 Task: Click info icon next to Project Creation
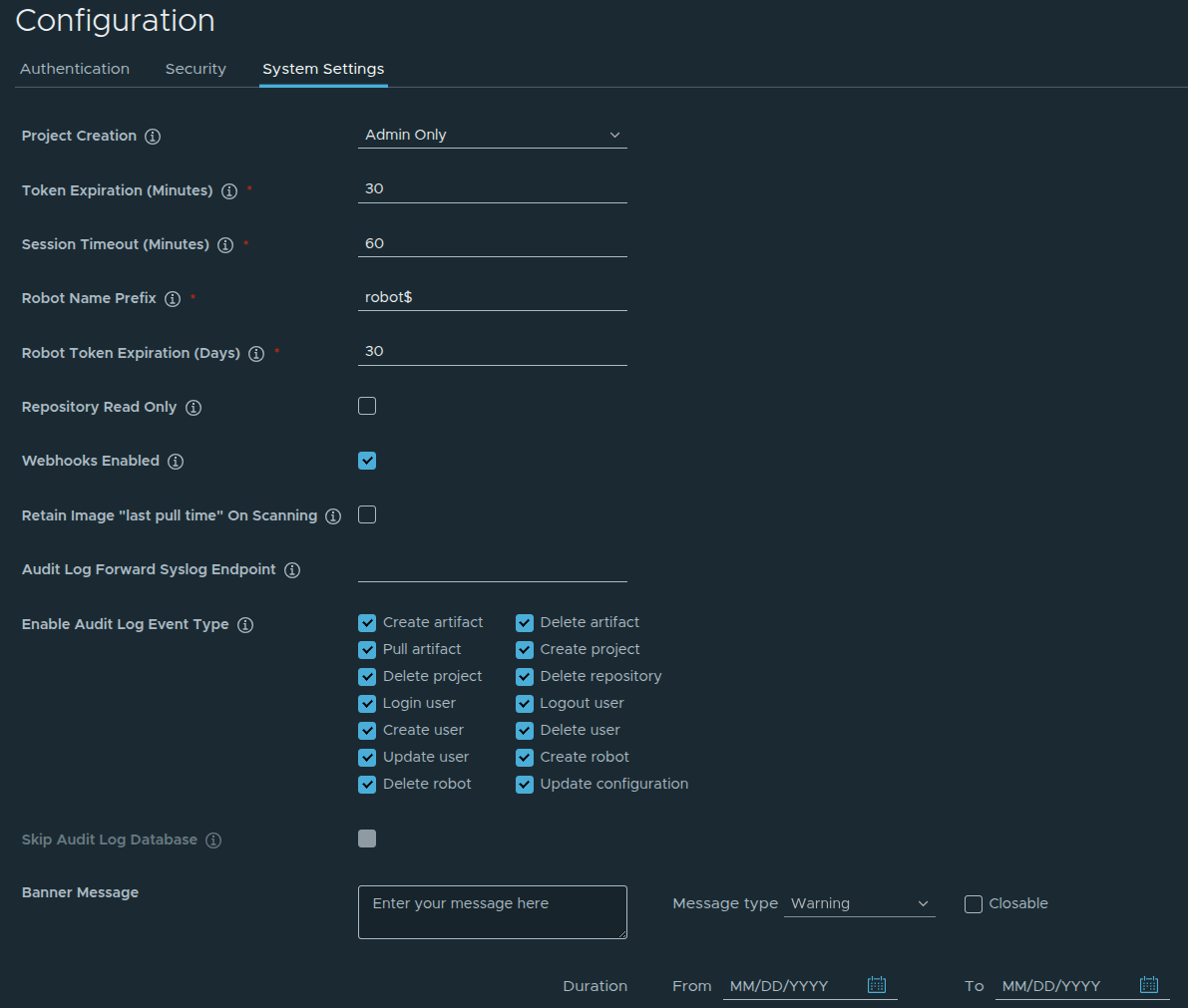click(x=153, y=137)
